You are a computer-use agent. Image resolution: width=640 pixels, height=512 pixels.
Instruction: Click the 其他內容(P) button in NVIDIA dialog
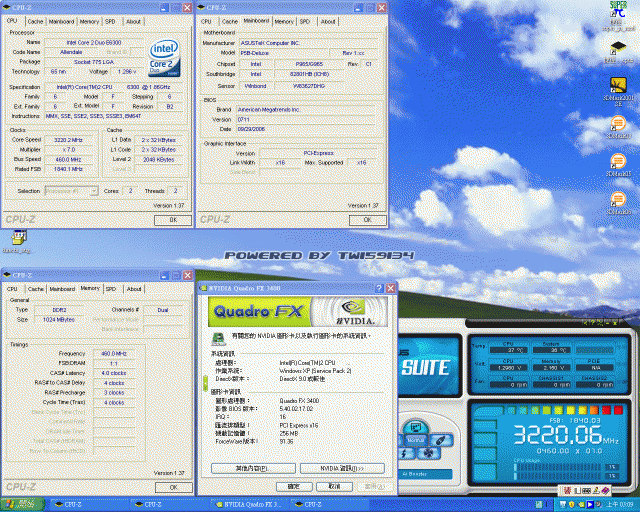[253, 468]
